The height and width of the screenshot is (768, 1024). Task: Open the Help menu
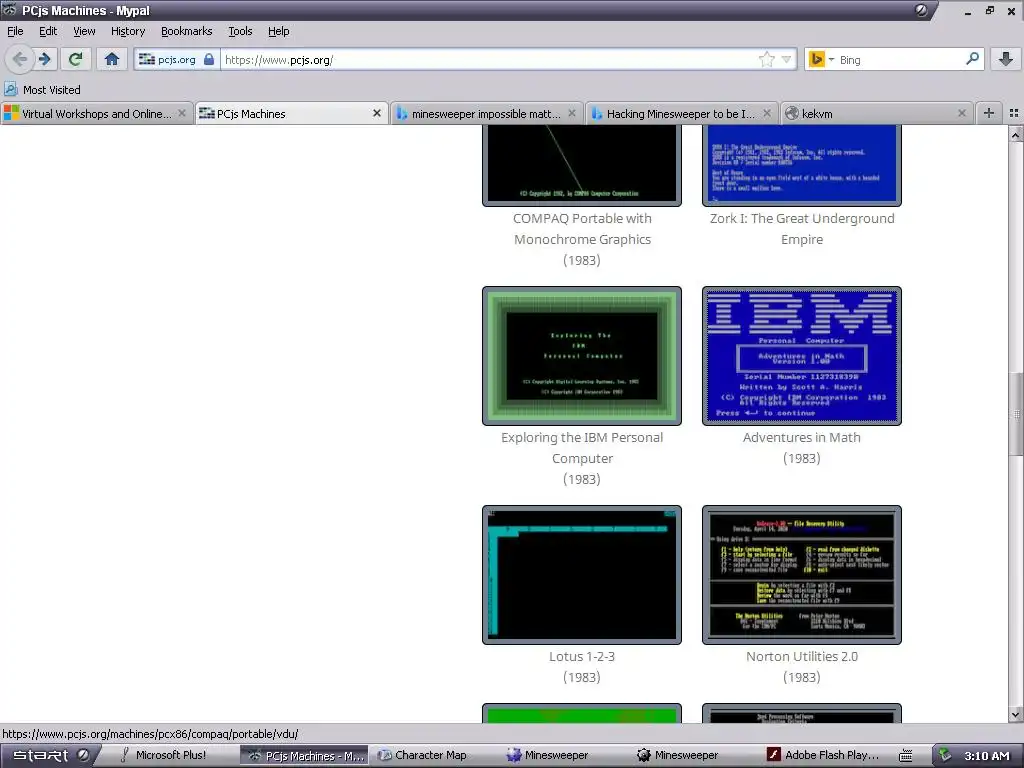pos(278,31)
